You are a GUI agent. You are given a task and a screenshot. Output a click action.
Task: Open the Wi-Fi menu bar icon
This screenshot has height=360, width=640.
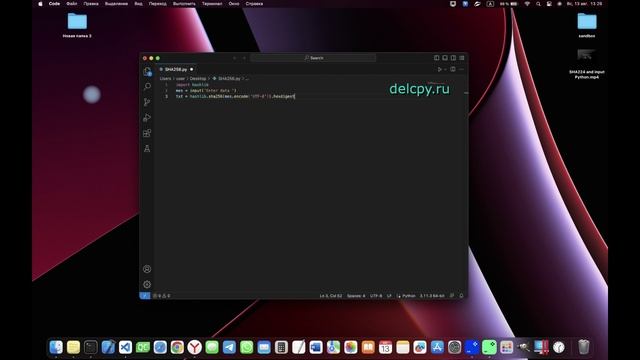(x=527, y=4)
